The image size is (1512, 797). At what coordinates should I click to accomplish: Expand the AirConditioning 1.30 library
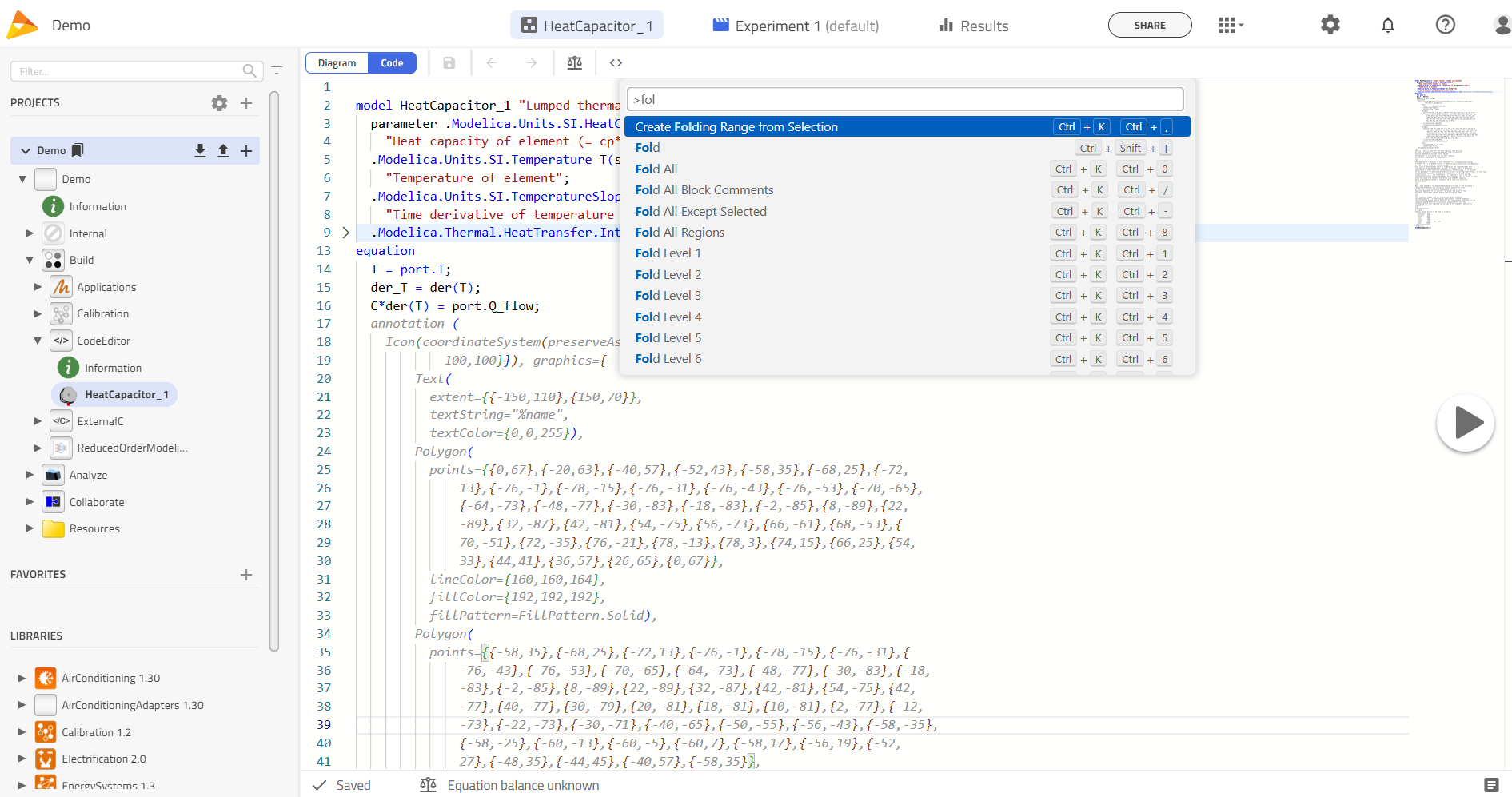[22, 678]
